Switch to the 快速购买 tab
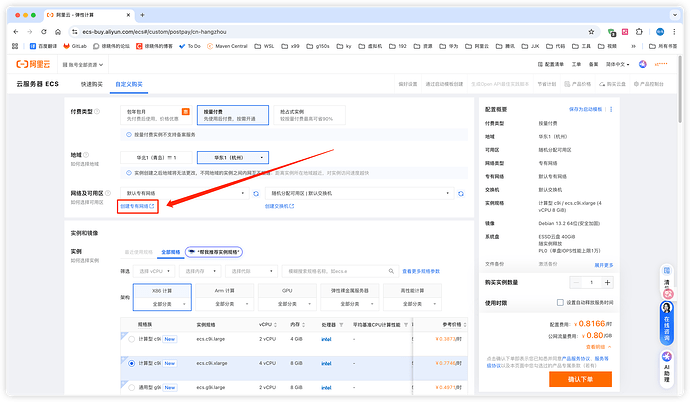The height and width of the screenshot is (402, 690). pyautogui.click(x=92, y=84)
